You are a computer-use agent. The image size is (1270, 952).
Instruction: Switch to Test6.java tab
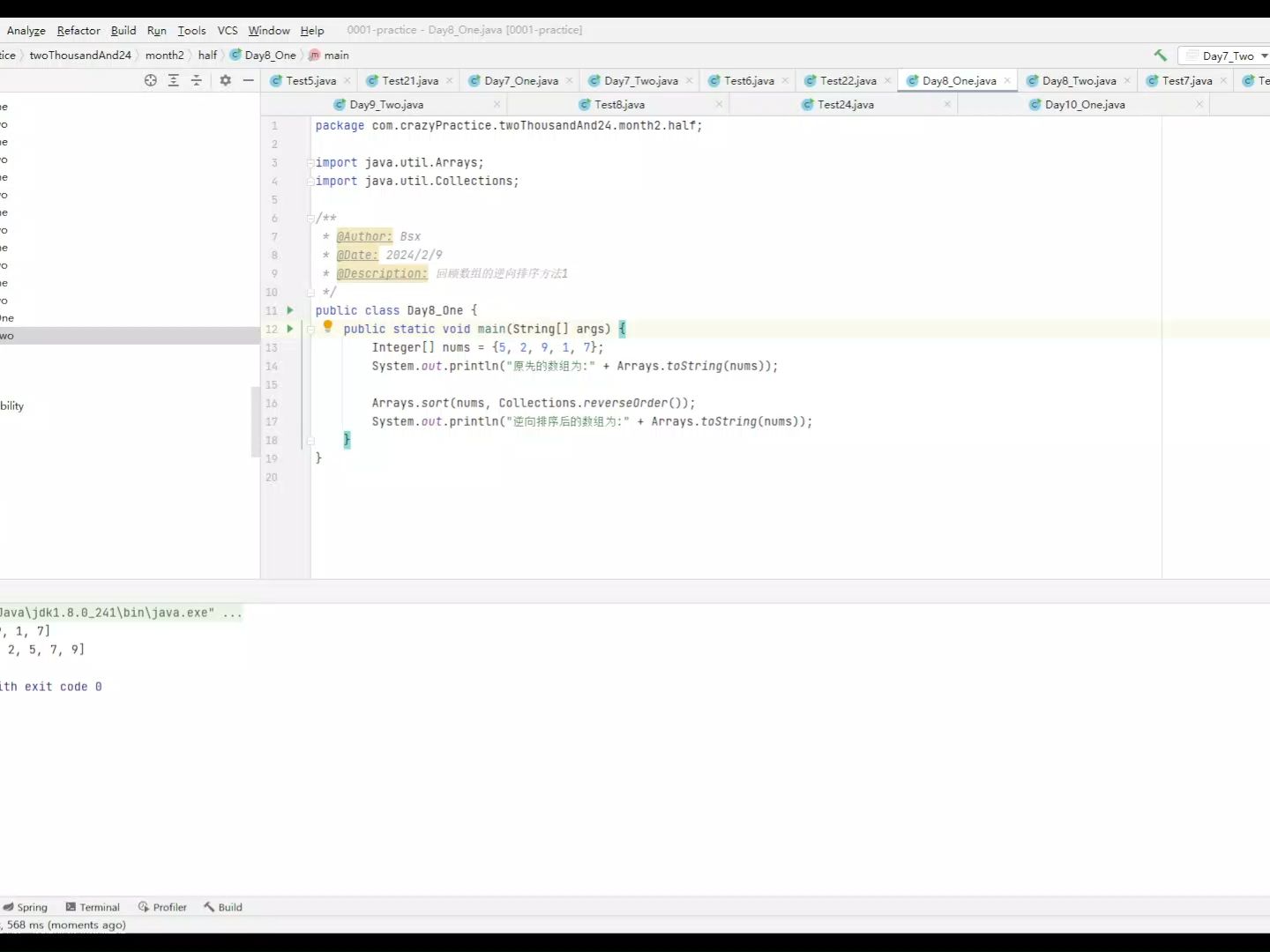tap(749, 80)
